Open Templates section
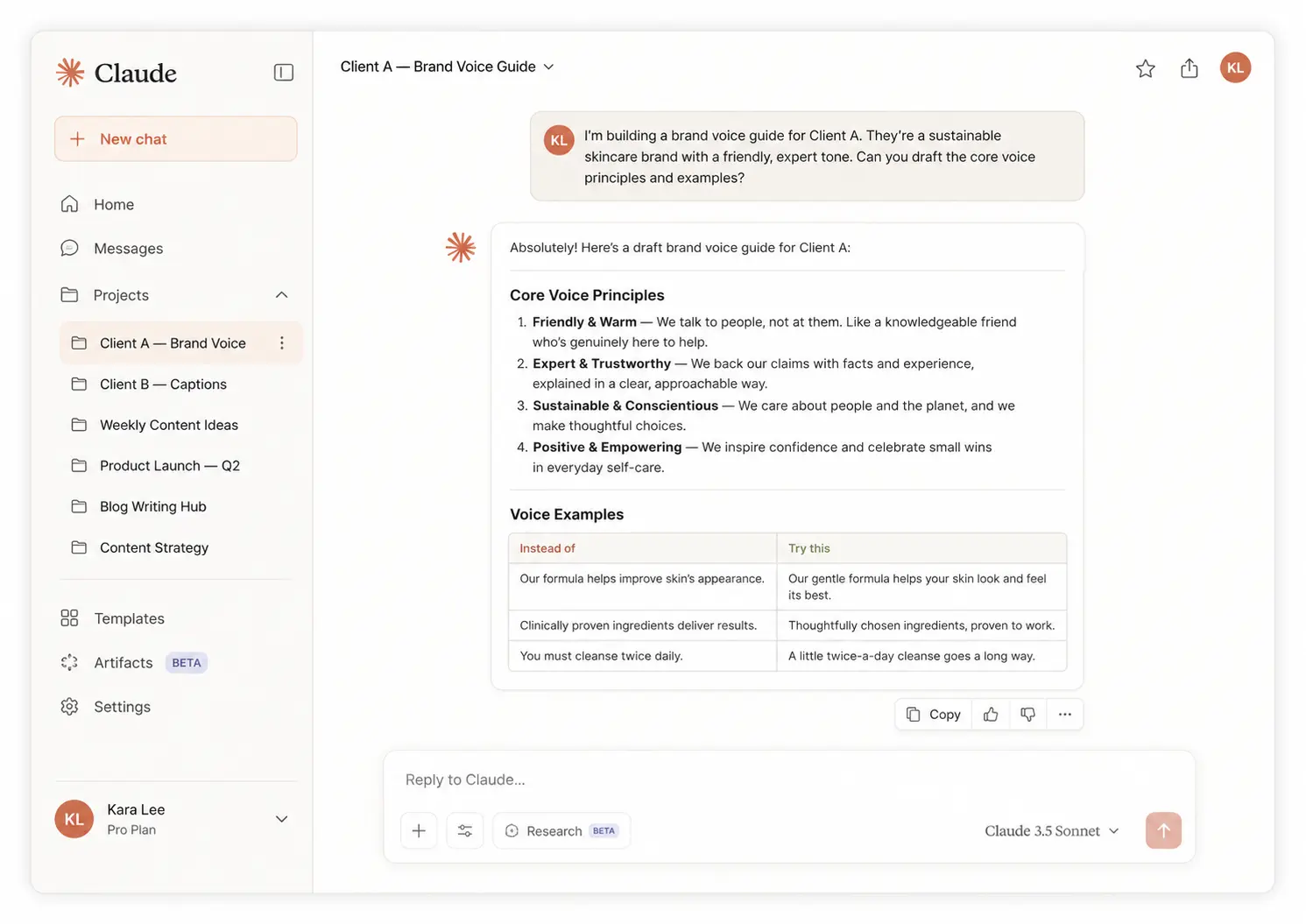 (129, 618)
